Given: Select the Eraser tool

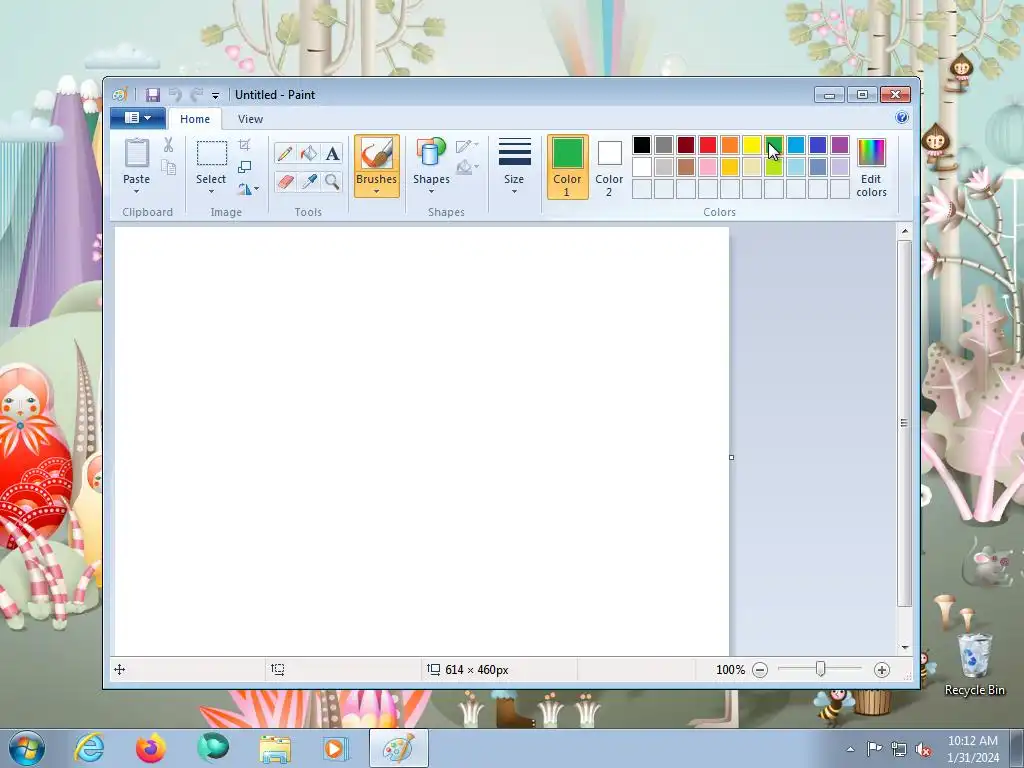Looking at the screenshot, I should click(x=285, y=181).
